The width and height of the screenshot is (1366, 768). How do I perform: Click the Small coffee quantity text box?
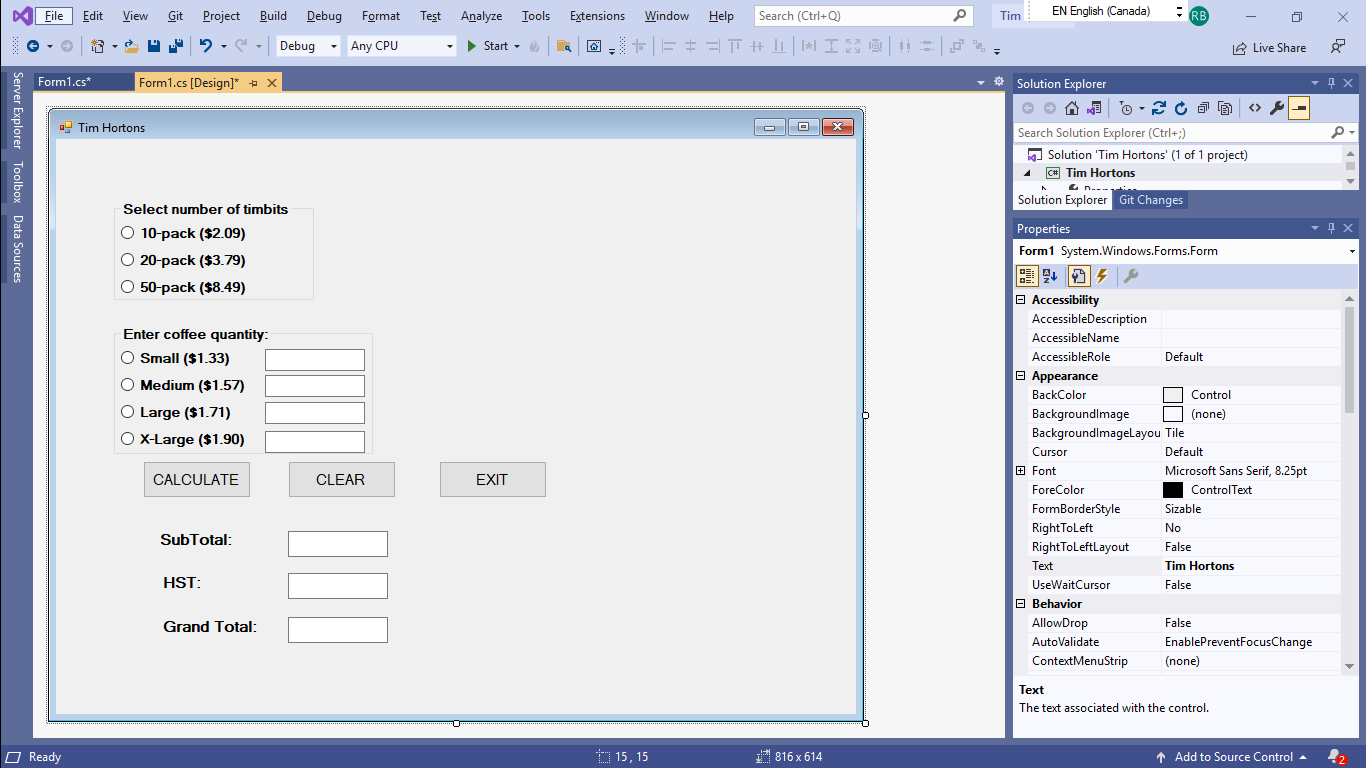(x=315, y=360)
